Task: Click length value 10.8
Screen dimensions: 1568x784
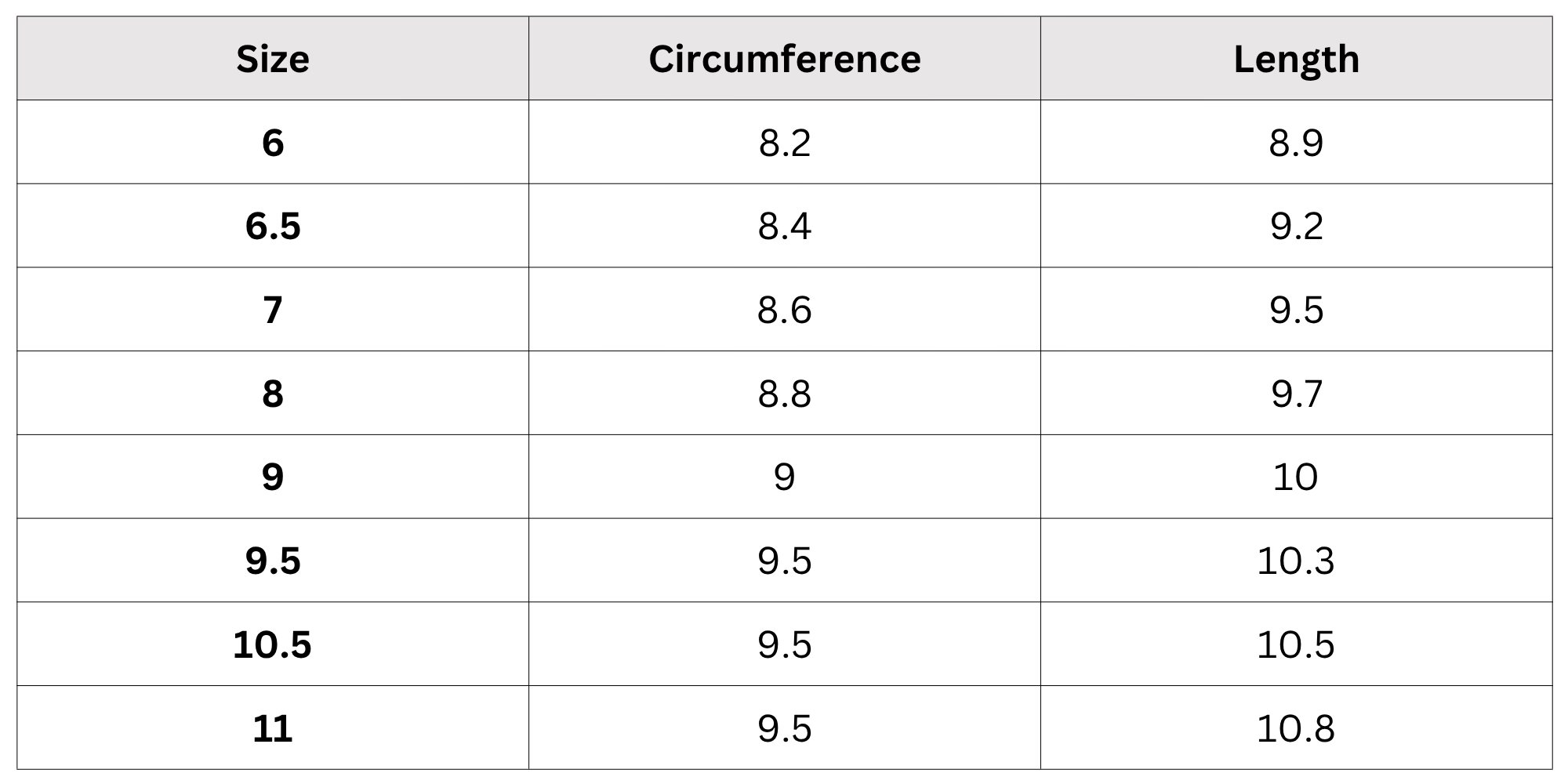Action: click(x=1296, y=728)
